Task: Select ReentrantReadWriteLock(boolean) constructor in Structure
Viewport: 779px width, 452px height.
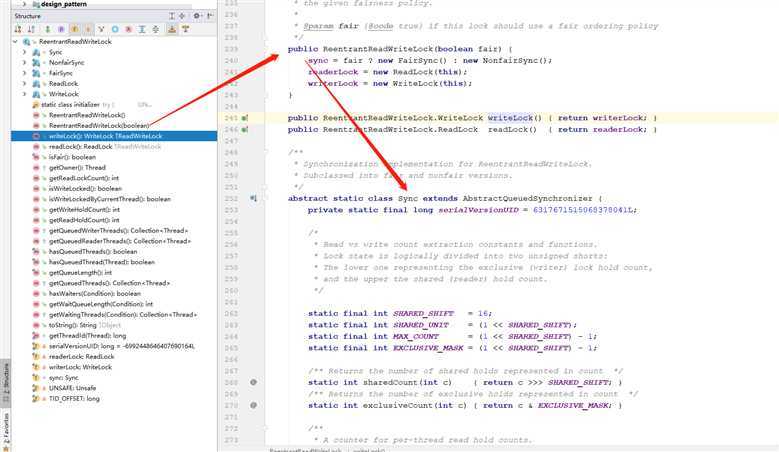Action: pyautogui.click(x=99, y=126)
